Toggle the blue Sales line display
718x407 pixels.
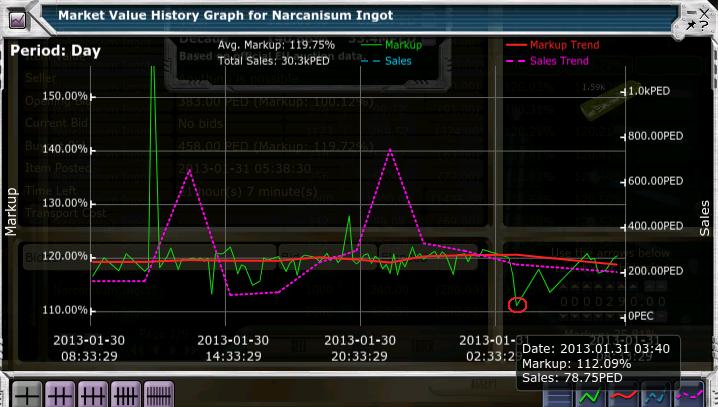(655, 394)
